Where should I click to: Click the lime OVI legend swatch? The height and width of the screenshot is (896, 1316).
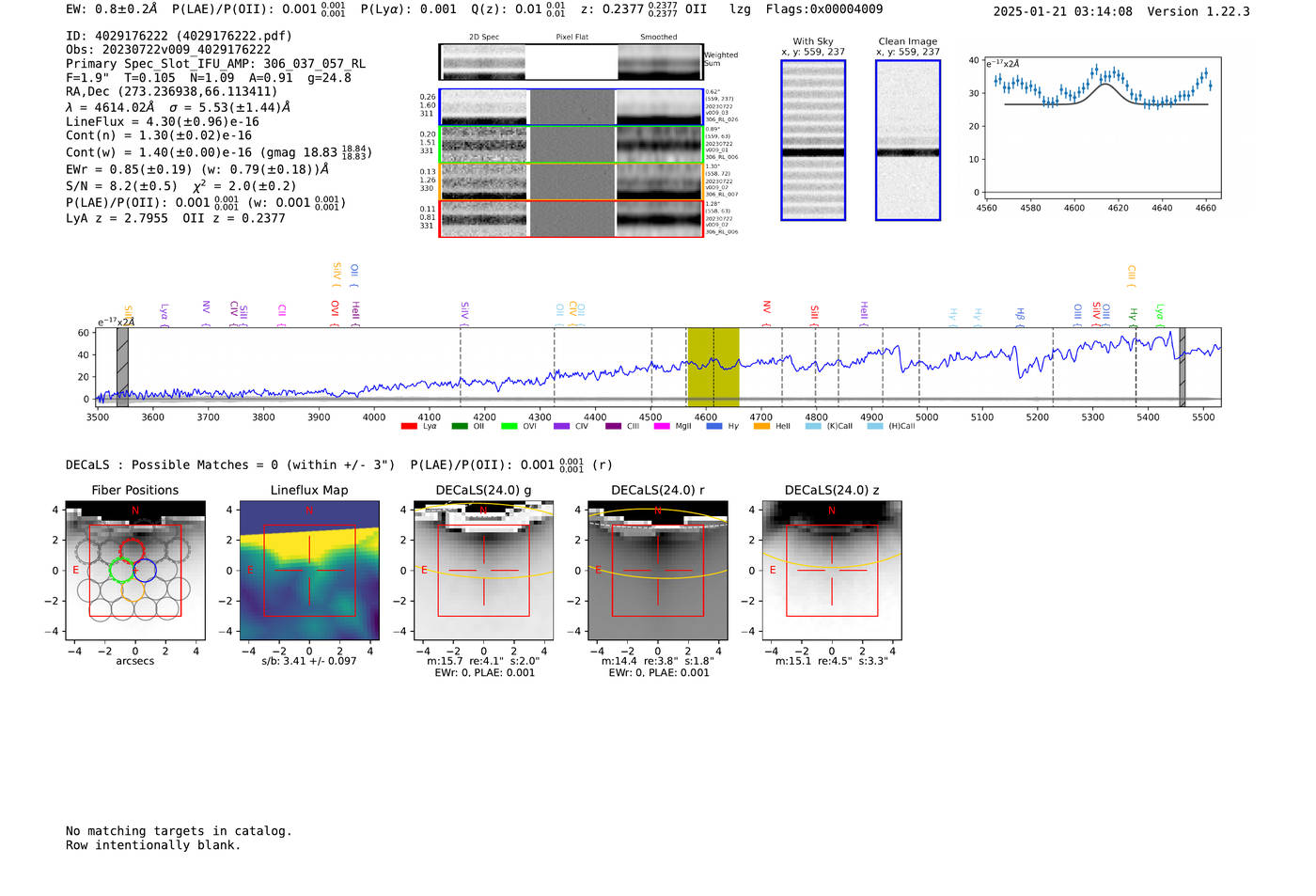pos(509,426)
